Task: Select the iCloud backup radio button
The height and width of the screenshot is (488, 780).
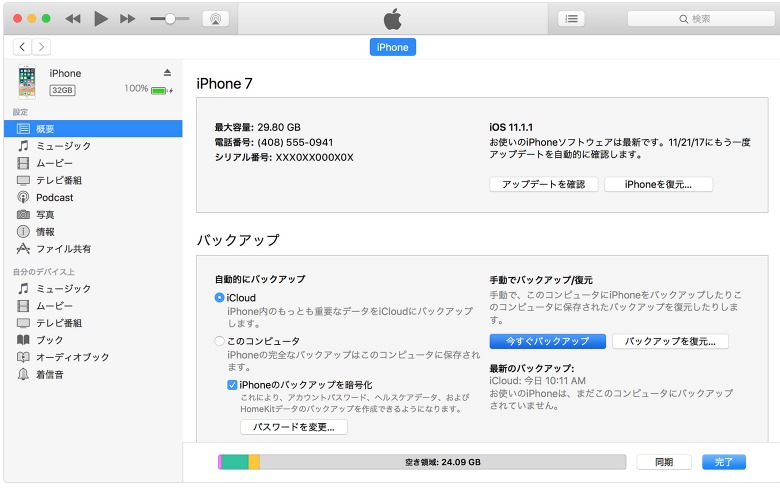Action: (220, 298)
